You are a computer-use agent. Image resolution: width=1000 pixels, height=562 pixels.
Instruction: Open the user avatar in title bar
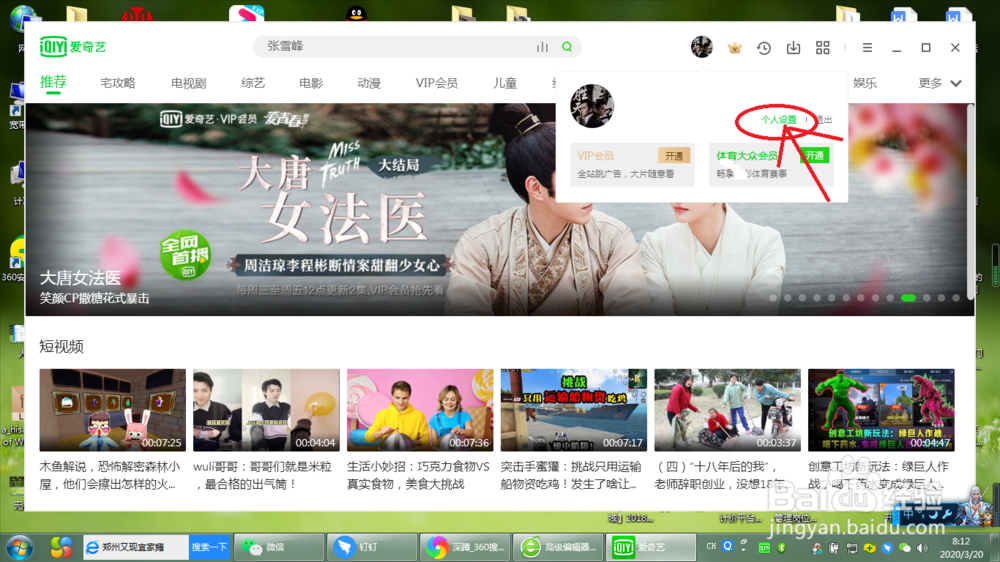702,47
